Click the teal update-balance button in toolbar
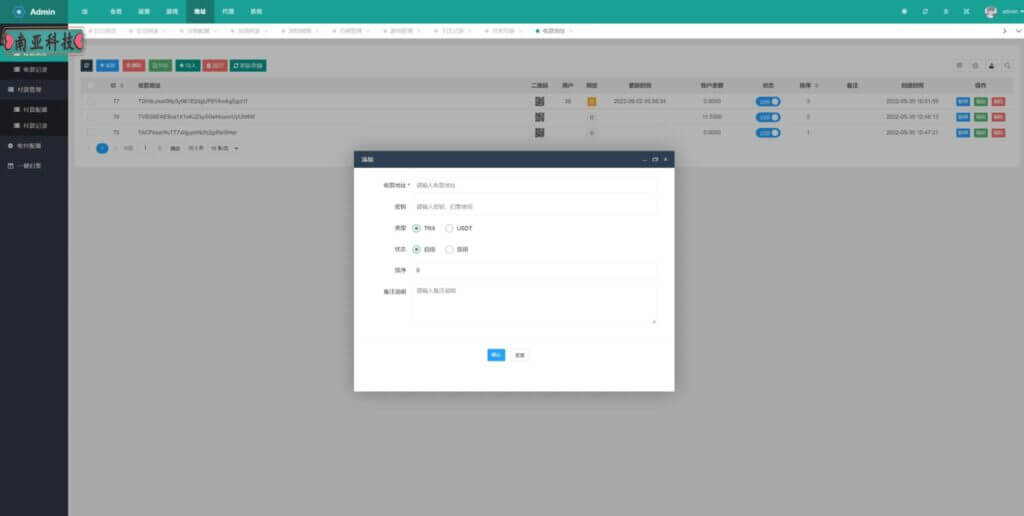 248,65
